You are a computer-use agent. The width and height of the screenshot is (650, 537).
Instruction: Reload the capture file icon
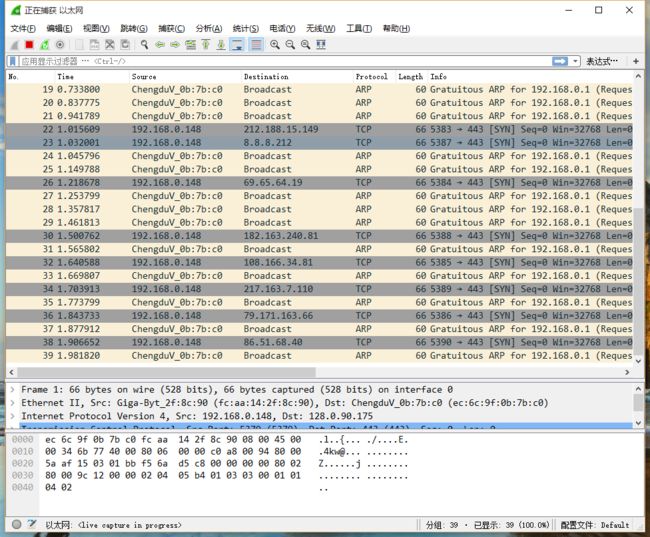(125, 45)
